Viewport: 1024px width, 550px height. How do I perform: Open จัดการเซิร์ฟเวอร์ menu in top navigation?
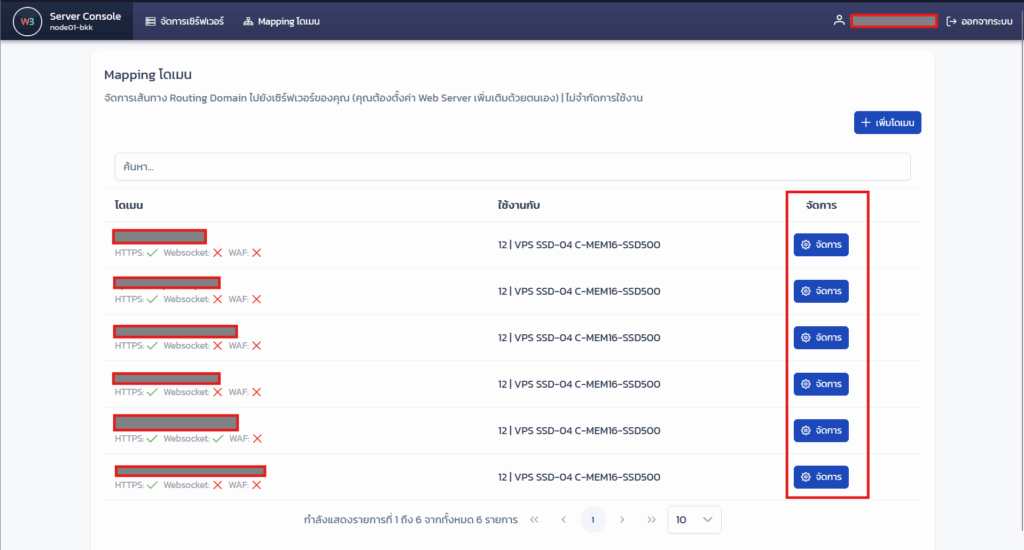coord(184,21)
